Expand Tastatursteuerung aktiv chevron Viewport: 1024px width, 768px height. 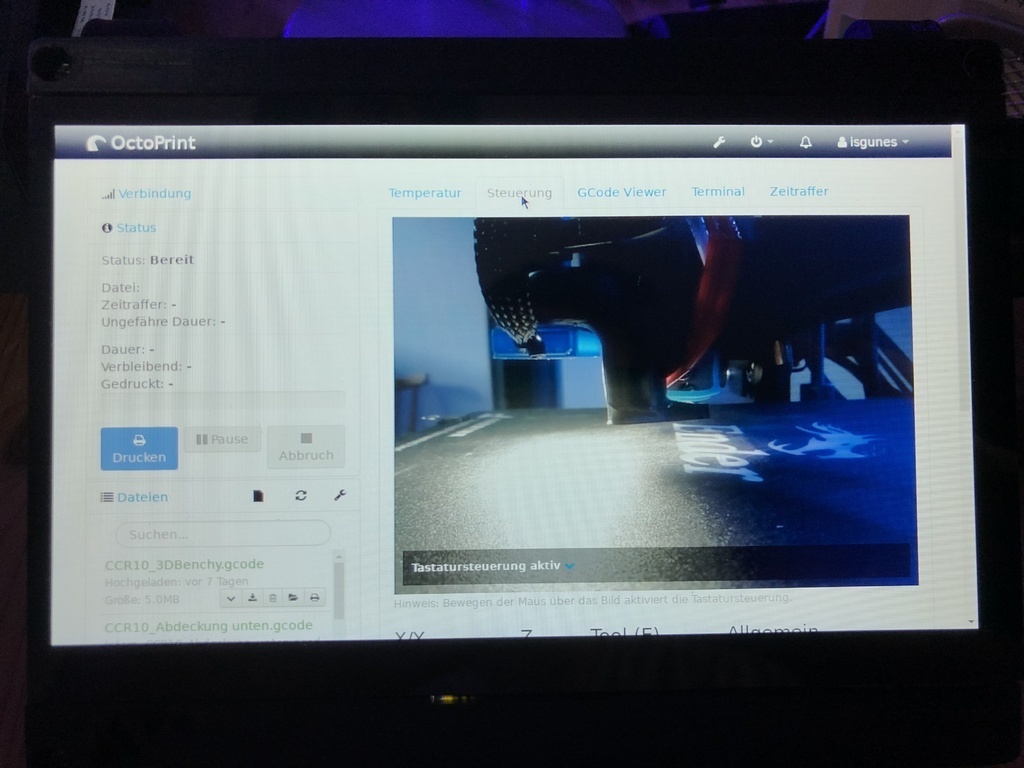tap(569, 566)
